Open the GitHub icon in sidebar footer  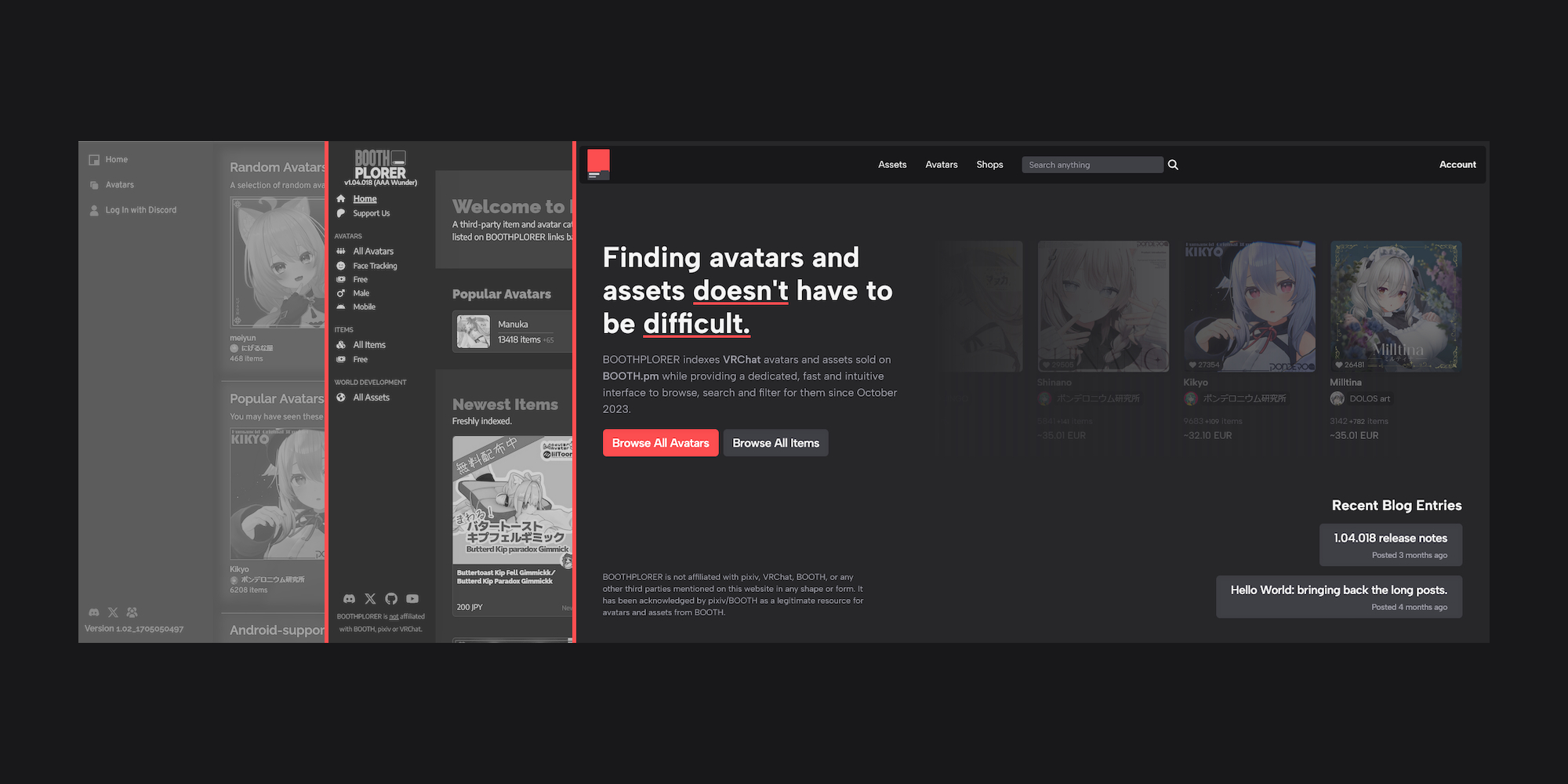click(x=391, y=599)
